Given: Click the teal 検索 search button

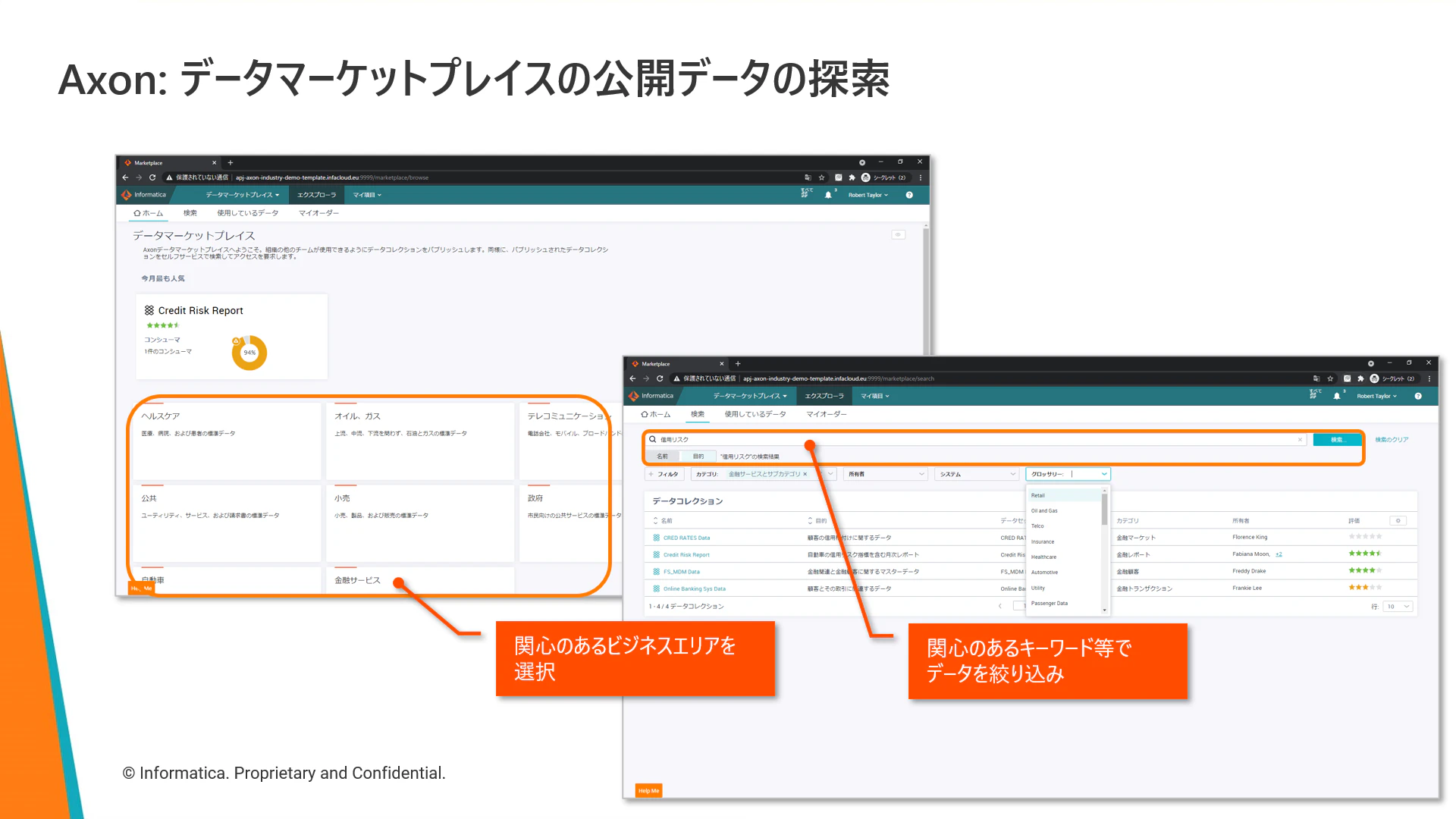Looking at the screenshot, I should click(1338, 440).
